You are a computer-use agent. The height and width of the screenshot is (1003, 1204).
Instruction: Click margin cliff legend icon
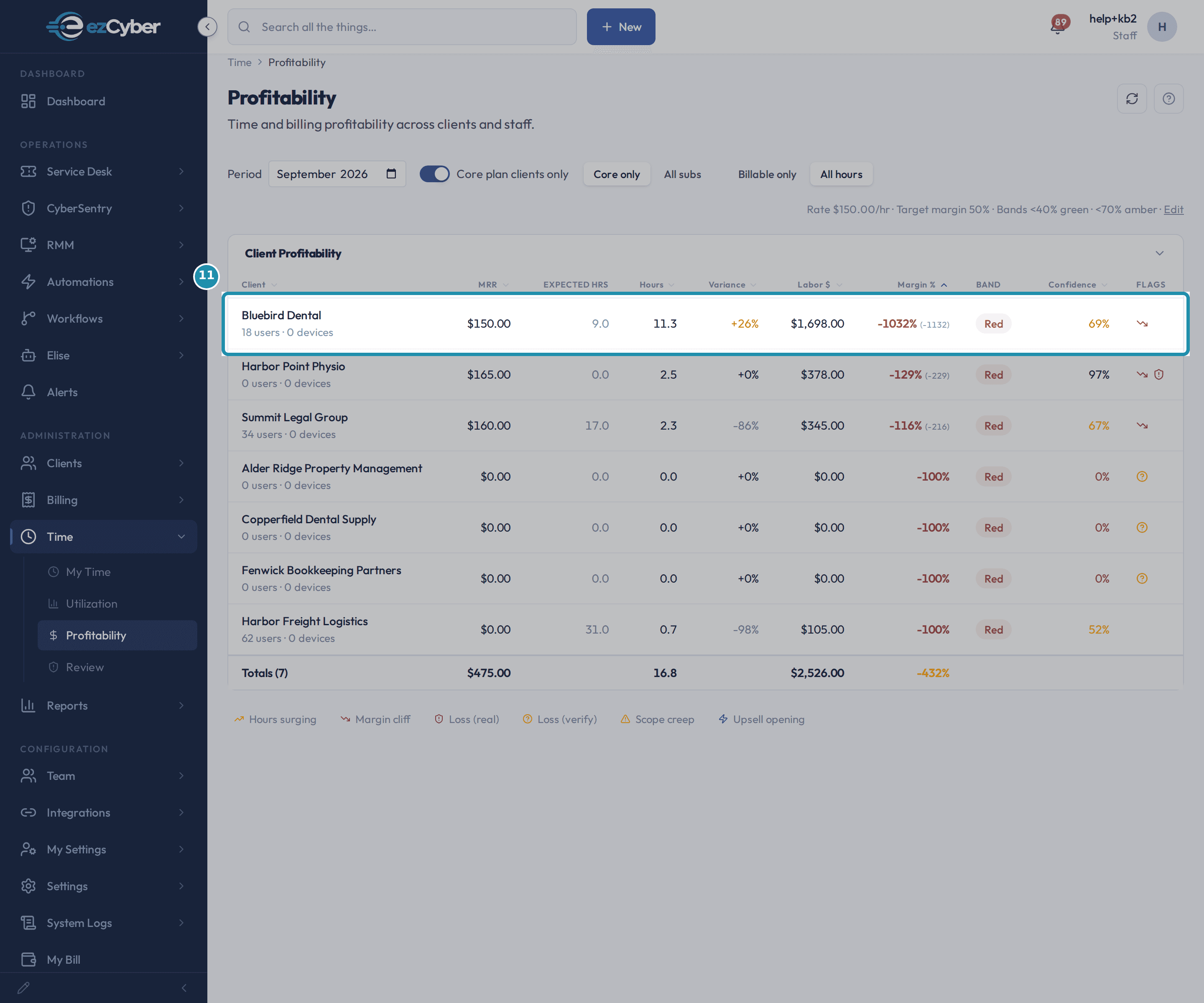coord(345,719)
